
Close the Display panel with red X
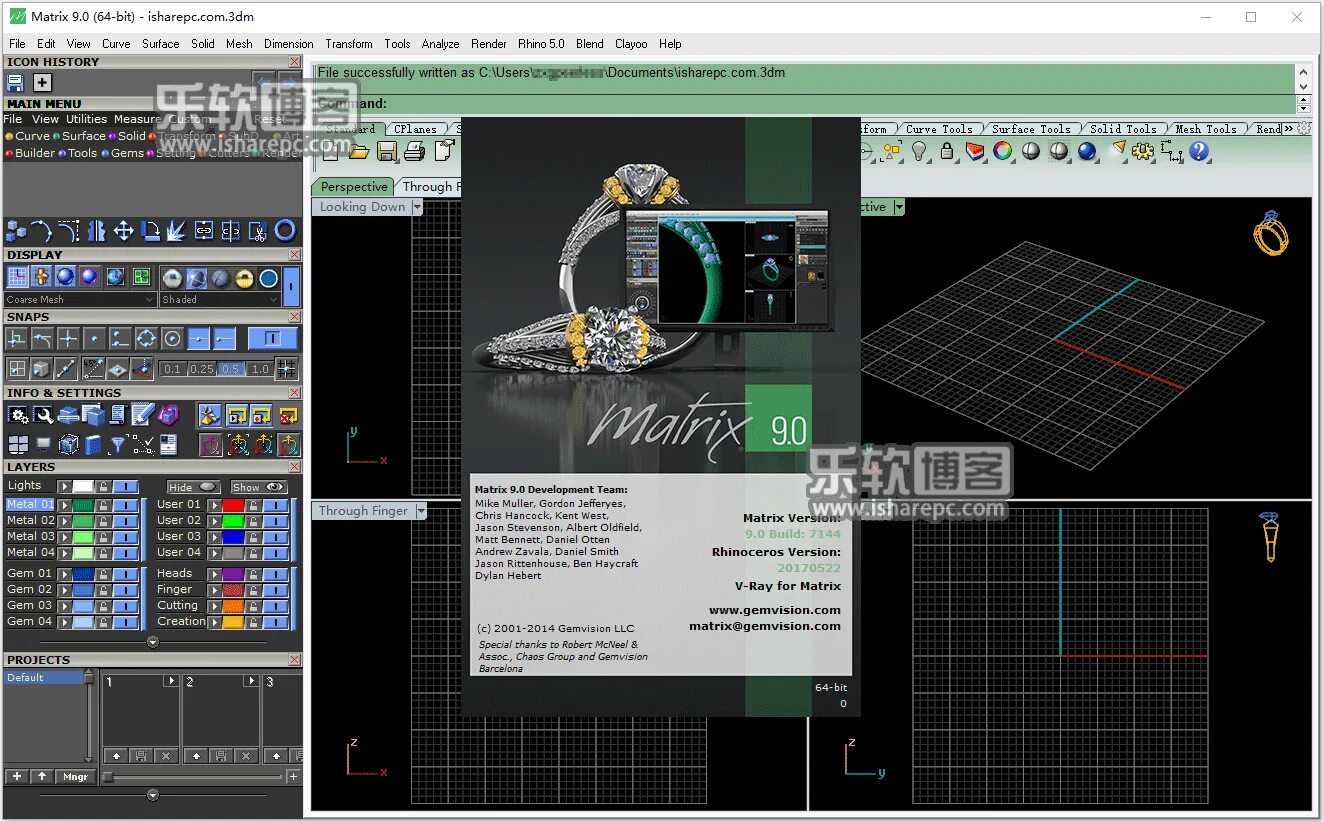[294, 255]
